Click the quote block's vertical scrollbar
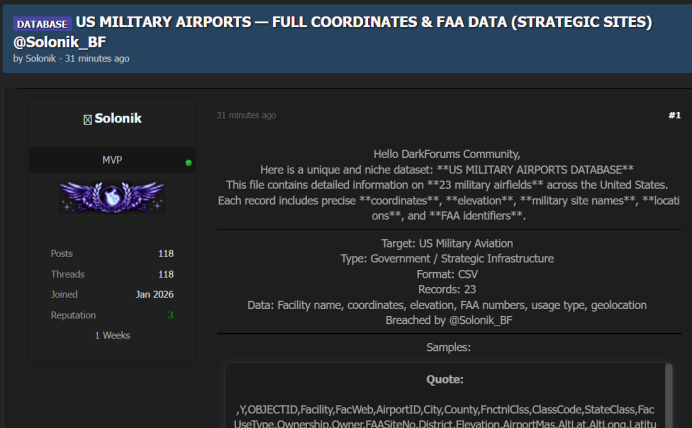Image resolution: width=692 pixels, height=428 pixels. pos(669,395)
